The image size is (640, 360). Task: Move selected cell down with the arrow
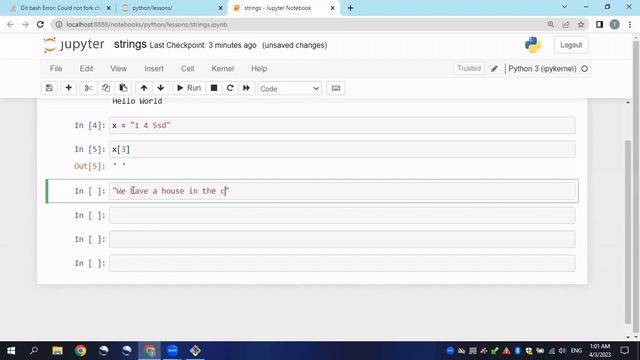pos(160,88)
